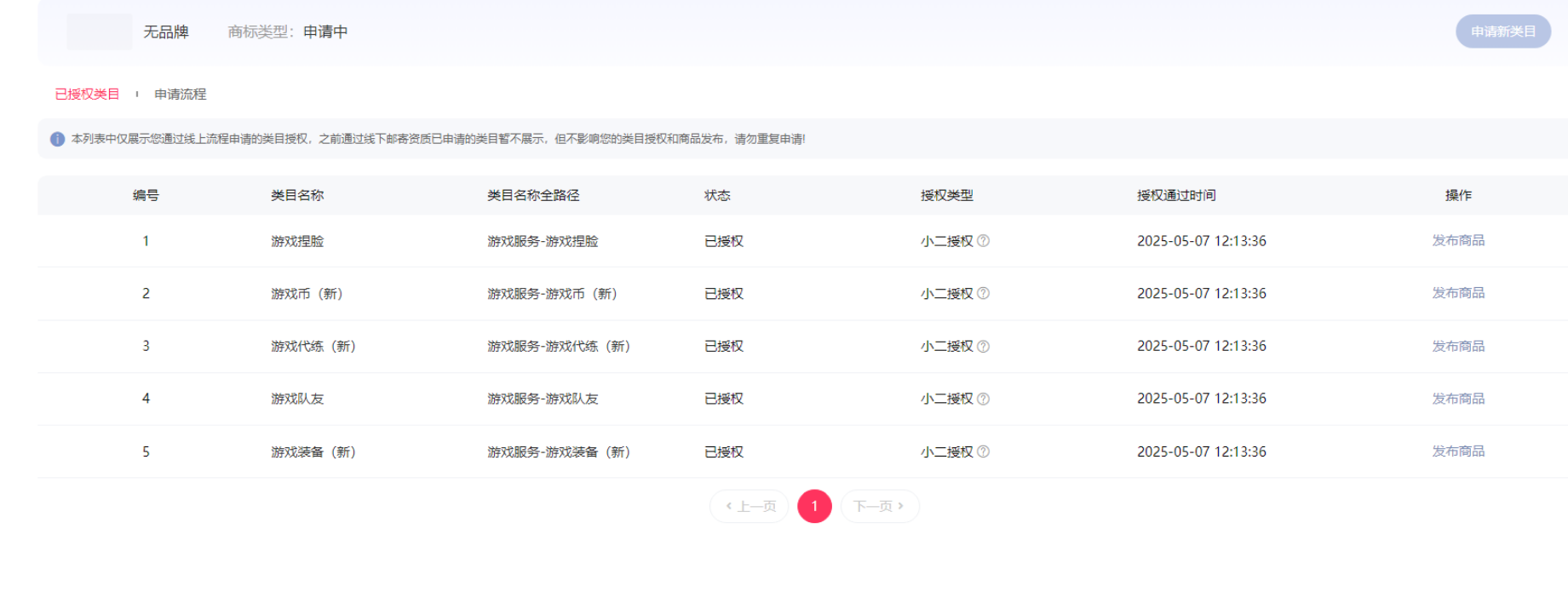The width and height of the screenshot is (1568, 598).
Task: Switch to the 已授权类目 tab
Action: pos(87,95)
